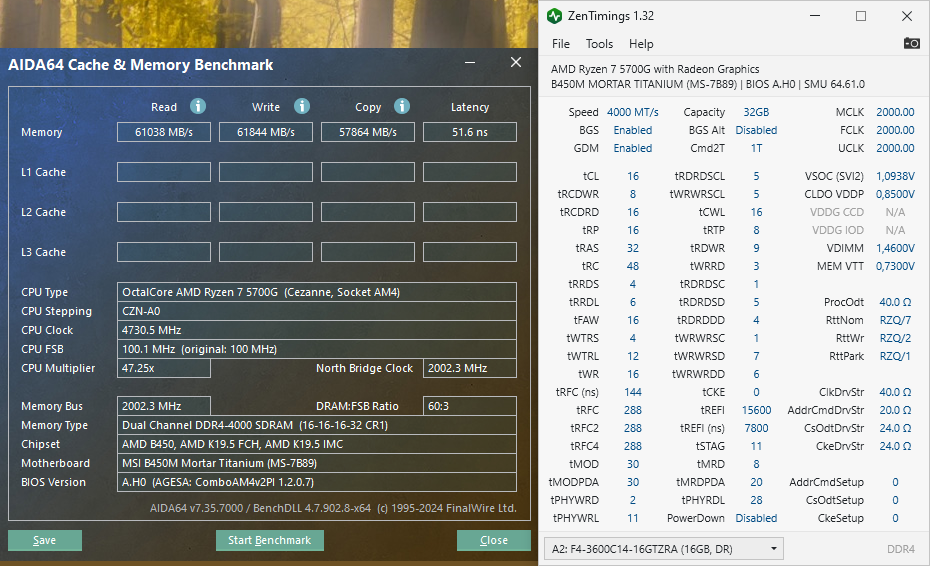930x566 pixels.
Task: Click the Cmd2T 1T value
Action: [756, 148]
